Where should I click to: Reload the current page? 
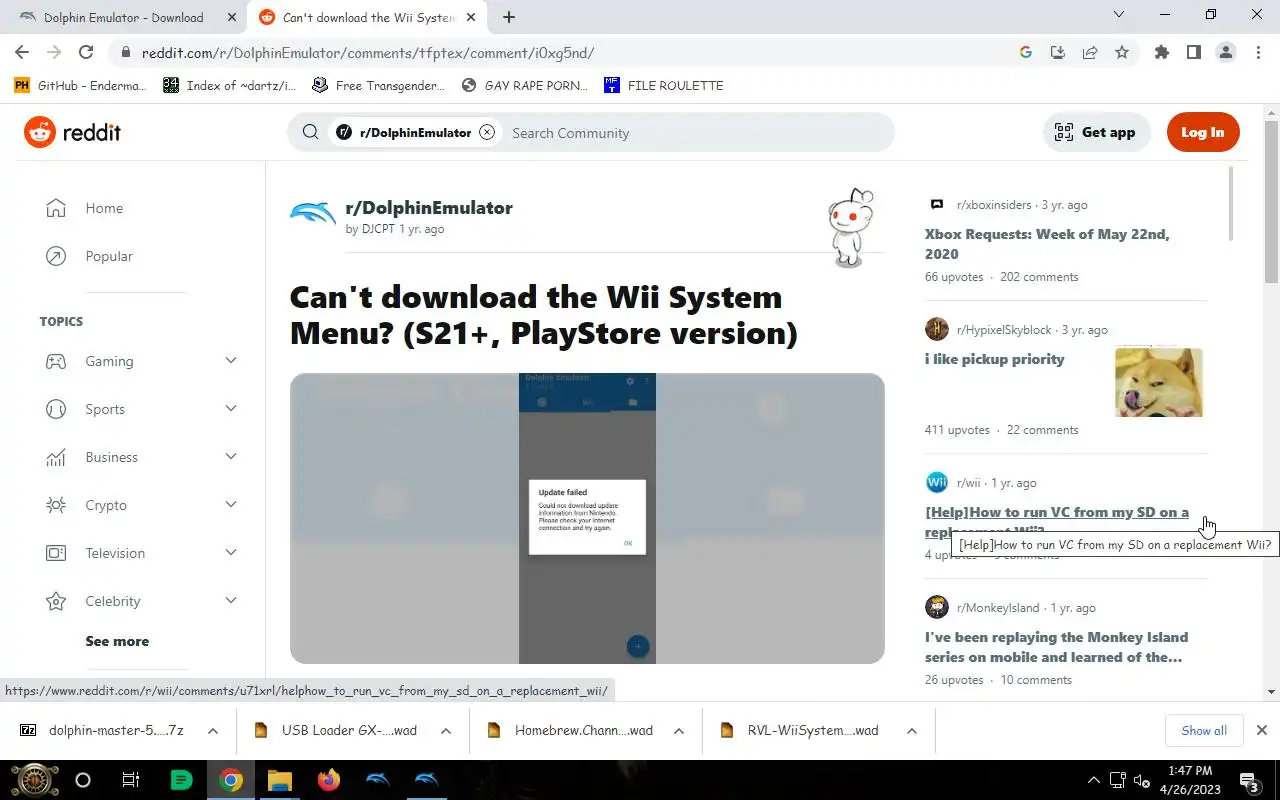tap(86, 52)
